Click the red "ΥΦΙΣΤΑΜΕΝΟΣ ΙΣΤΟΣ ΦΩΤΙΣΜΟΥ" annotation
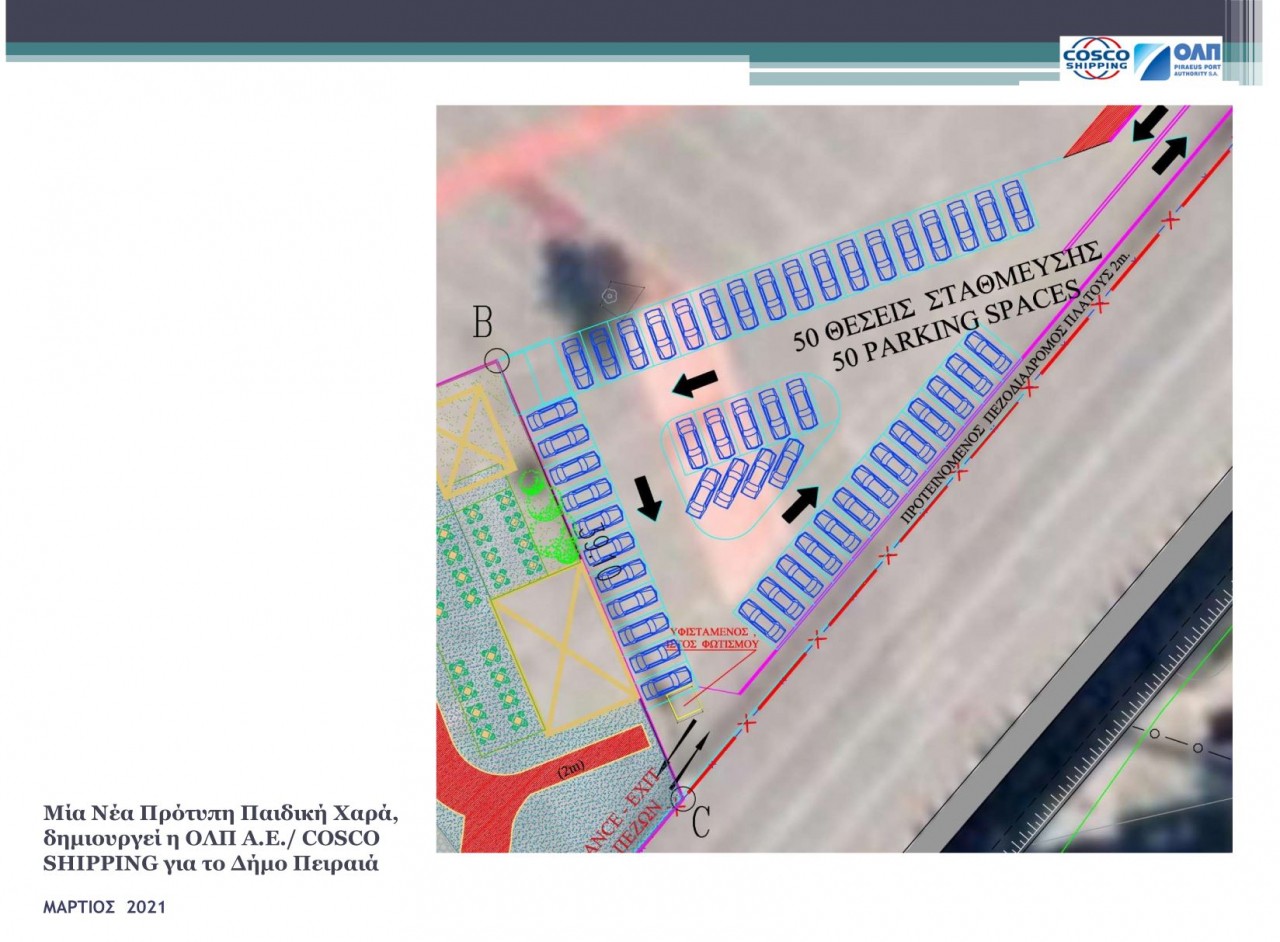The width and height of the screenshot is (1280, 942). 714,639
